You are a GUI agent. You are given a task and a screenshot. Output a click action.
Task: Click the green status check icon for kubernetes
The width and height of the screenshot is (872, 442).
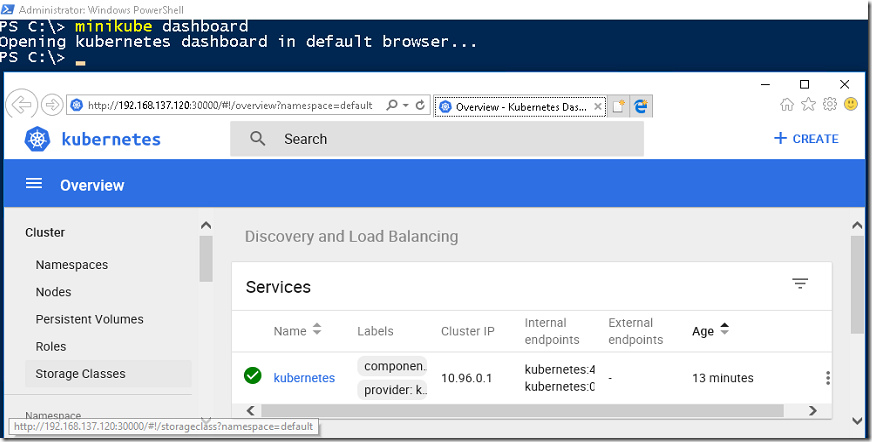point(252,376)
